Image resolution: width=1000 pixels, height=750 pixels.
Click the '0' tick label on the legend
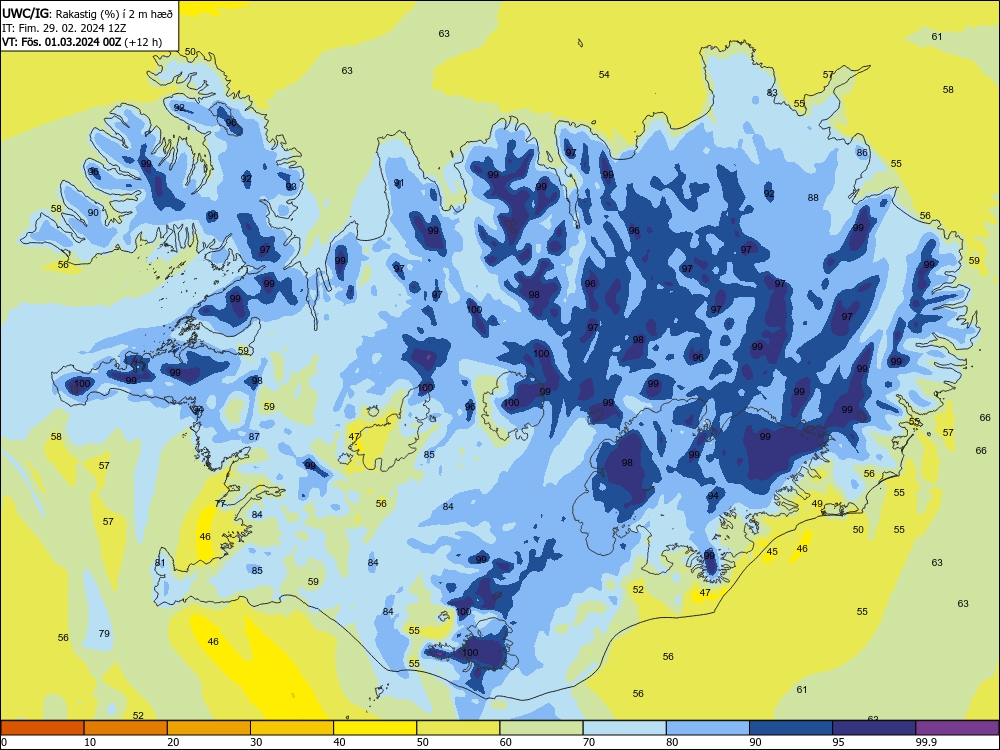click(4, 742)
